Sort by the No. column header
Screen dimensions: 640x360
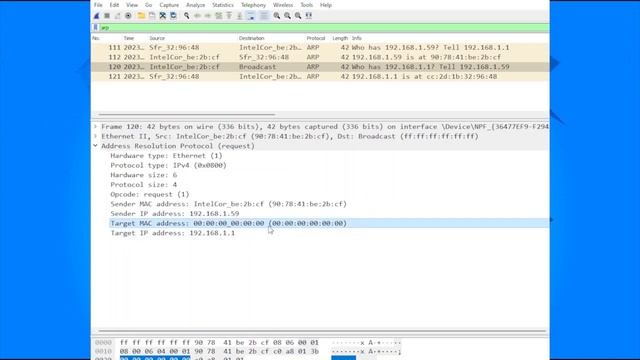[96, 38]
